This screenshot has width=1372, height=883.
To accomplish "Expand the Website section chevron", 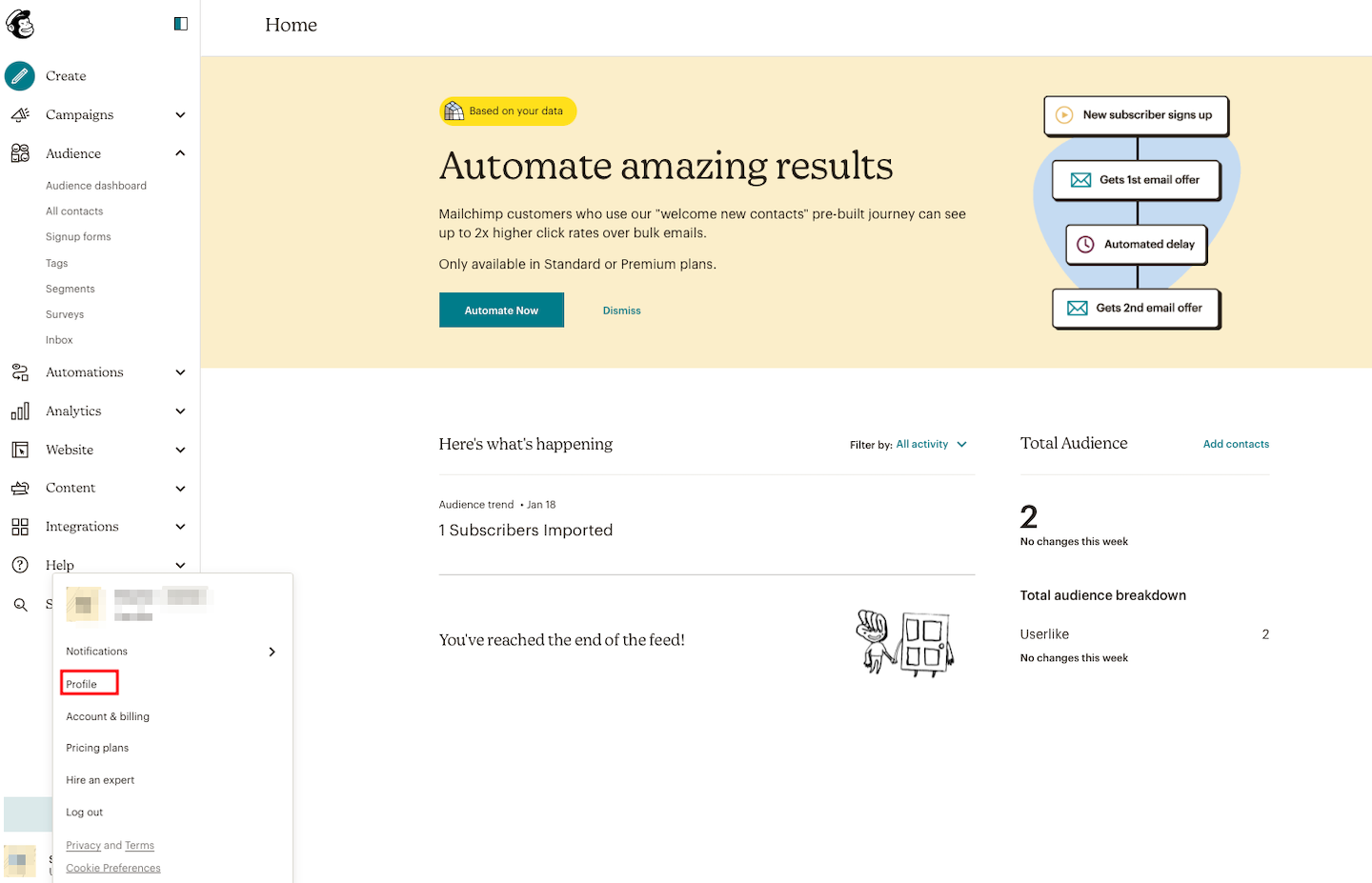I will click(180, 450).
